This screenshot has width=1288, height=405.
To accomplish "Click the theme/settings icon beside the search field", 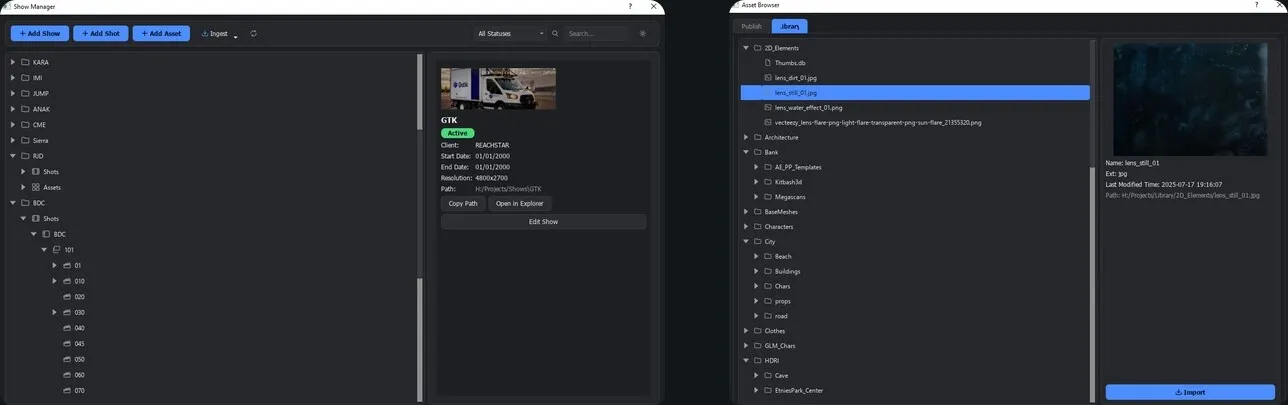I will point(643,33).
